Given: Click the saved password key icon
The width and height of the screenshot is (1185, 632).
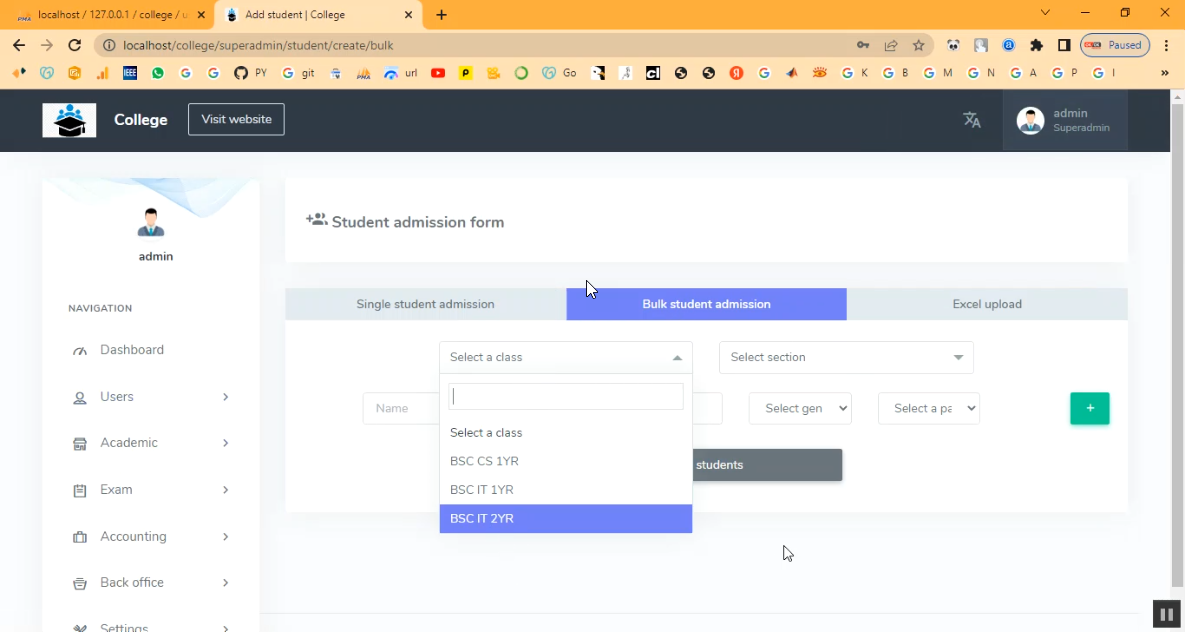Looking at the screenshot, I should 863,45.
